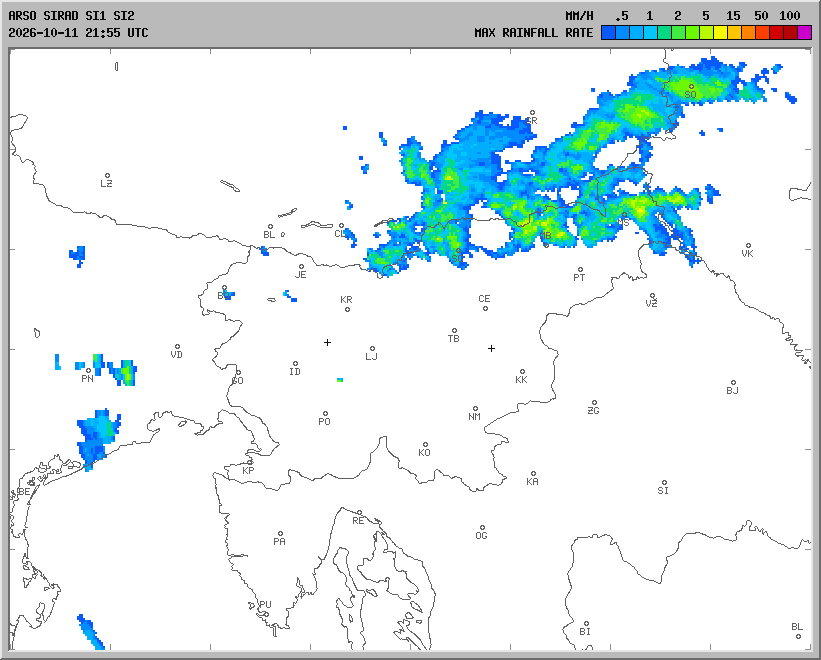Image resolution: width=821 pixels, height=660 pixels.
Task: Click the "ARSO SIRAD SI1 SI2" title text
Action: (x=71, y=16)
